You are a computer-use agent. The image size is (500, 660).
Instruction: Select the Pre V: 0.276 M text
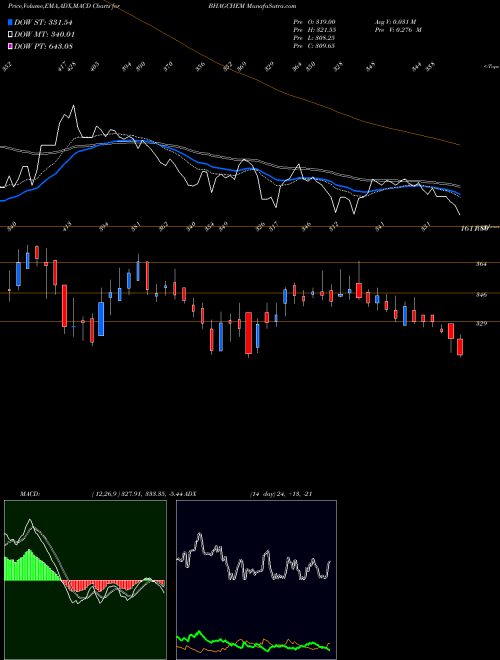pyautogui.click(x=398, y=29)
